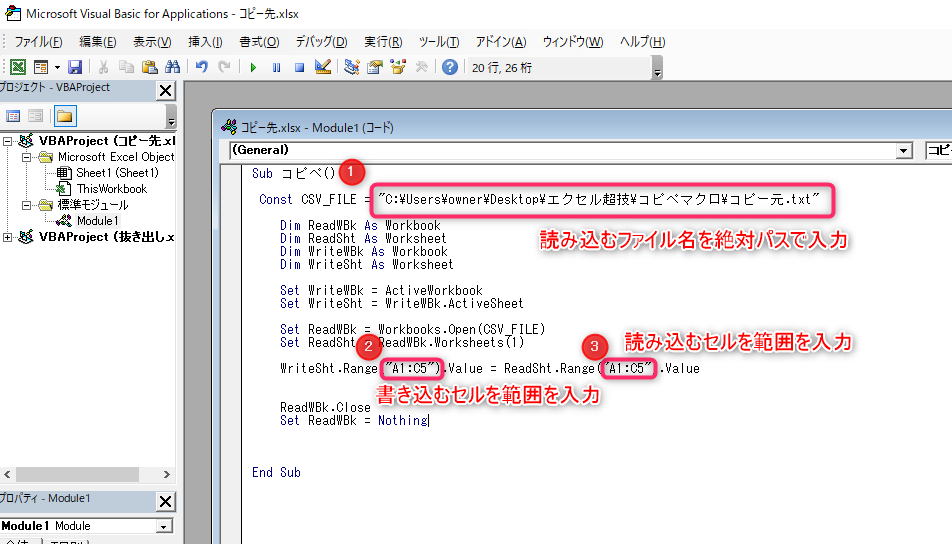952x544 pixels.
Task: Select the VBAProject (抜き出し.x row
Action: coord(107,237)
